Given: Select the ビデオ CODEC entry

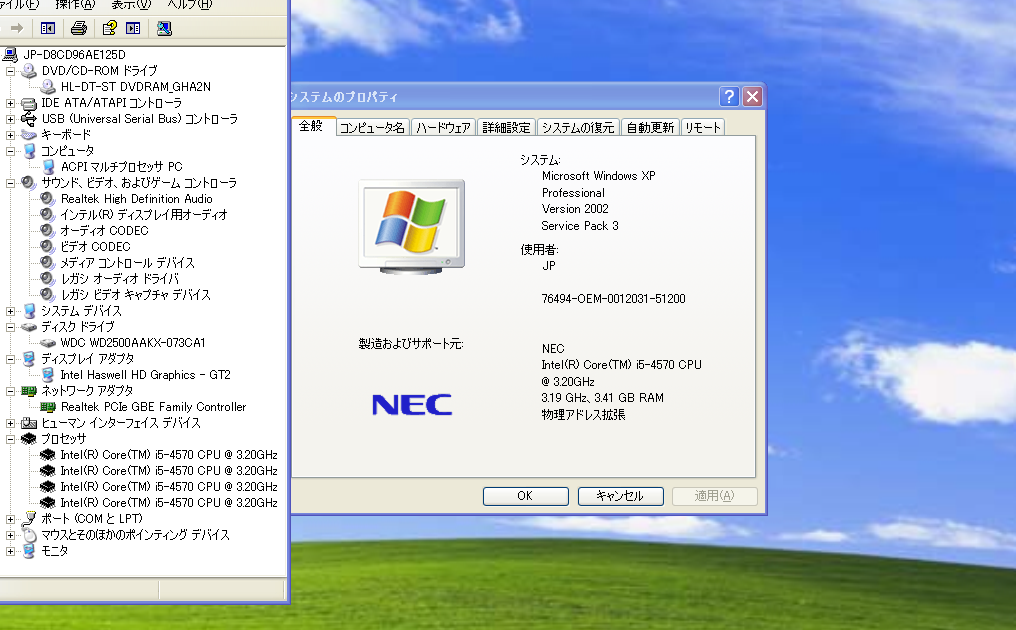Looking at the screenshot, I should point(95,247).
